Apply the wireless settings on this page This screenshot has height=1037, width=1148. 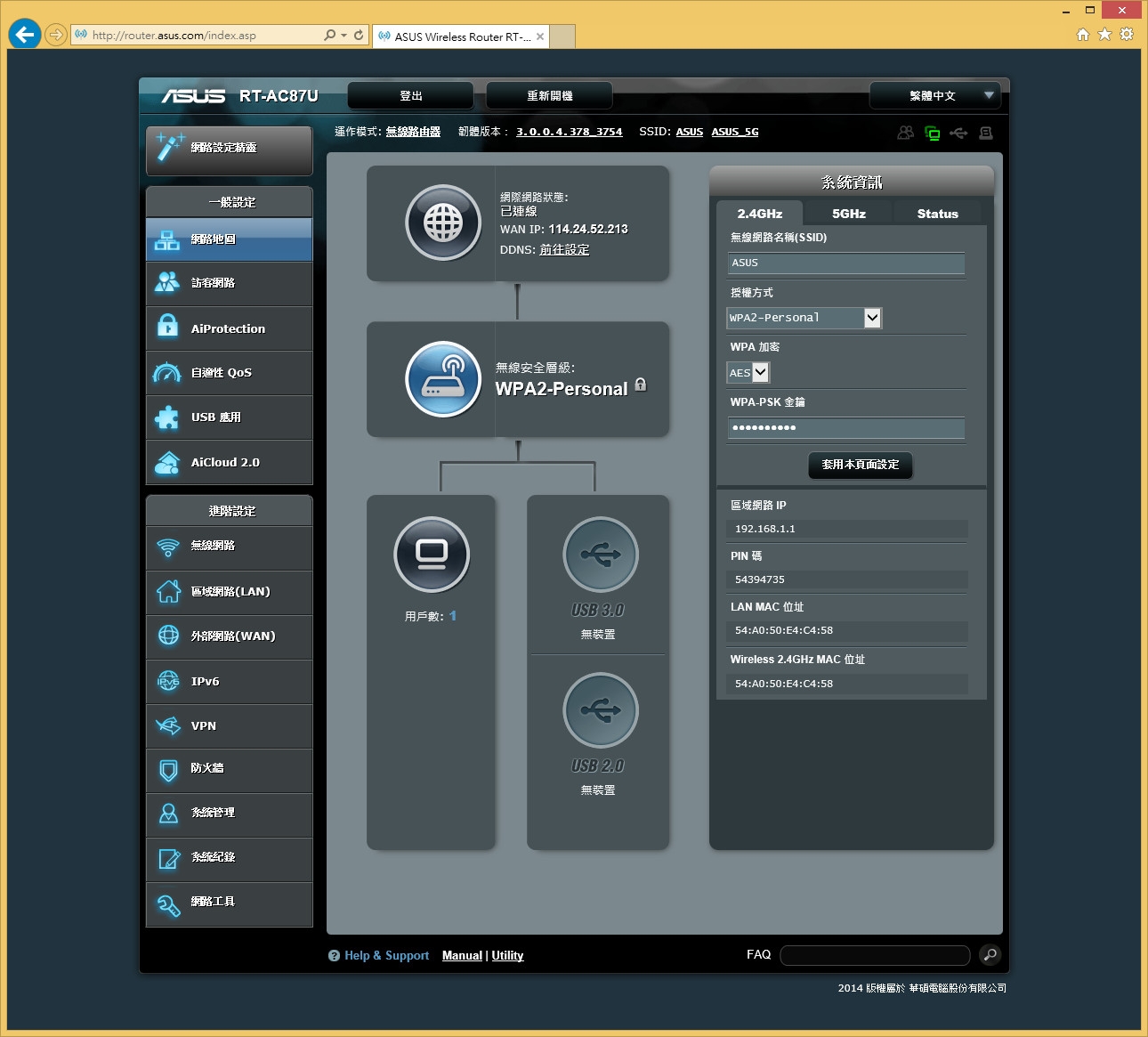[861, 465]
